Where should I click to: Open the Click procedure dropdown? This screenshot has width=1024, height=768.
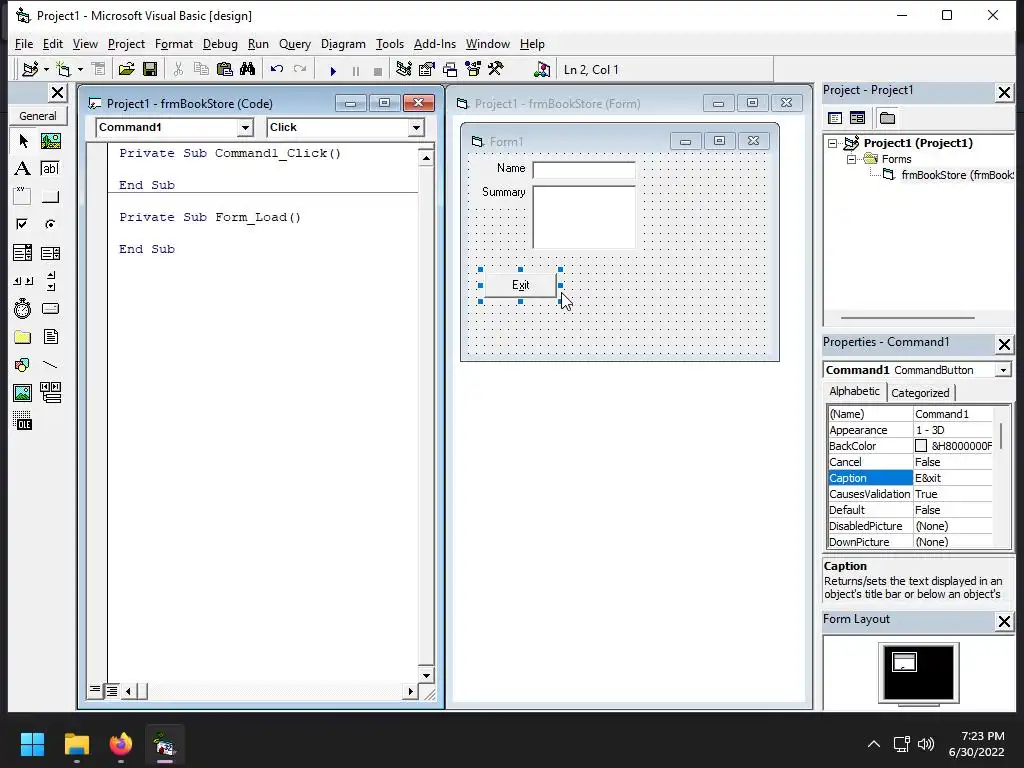tap(416, 127)
